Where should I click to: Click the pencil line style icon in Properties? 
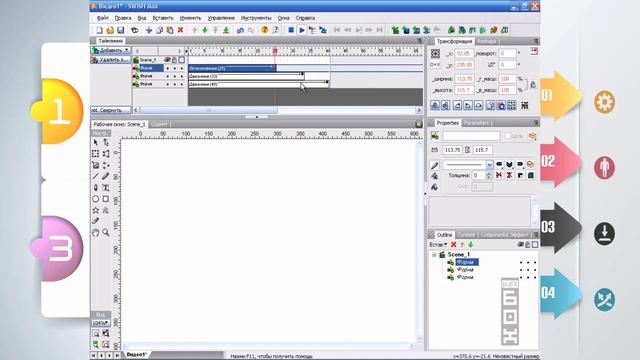pyautogui.click(x=435, y=165)
